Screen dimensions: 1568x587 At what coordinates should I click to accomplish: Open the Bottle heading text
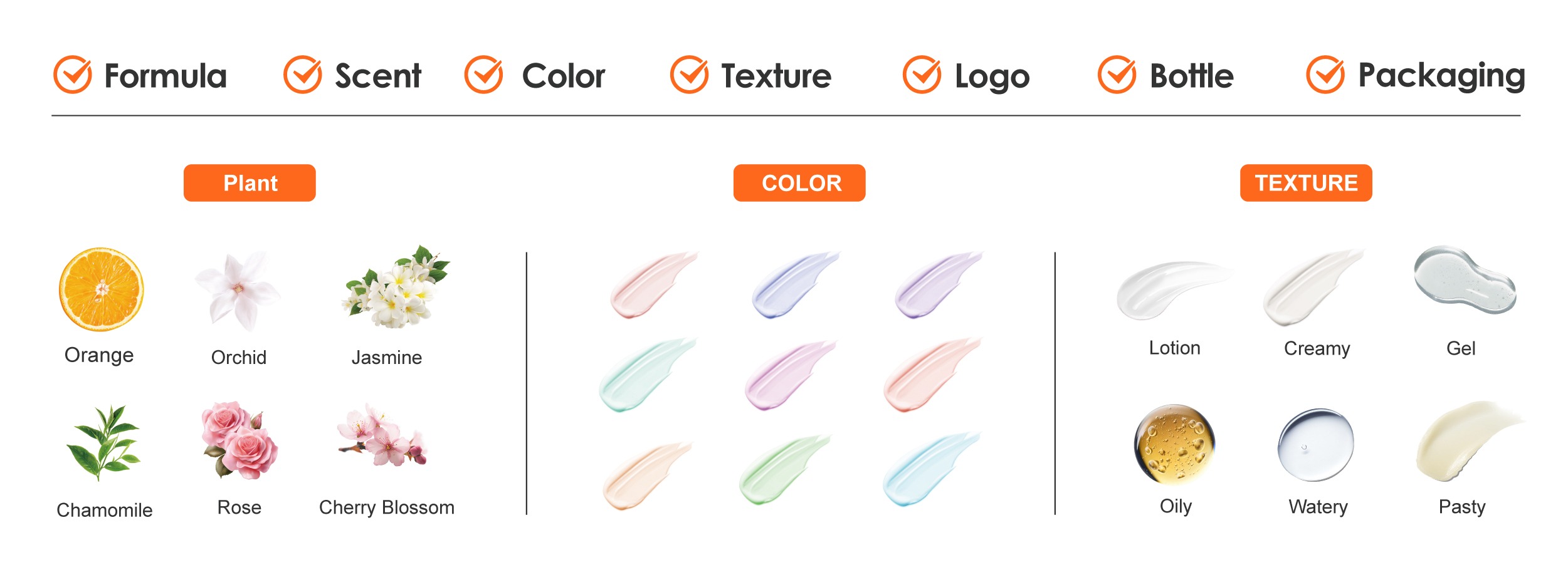coord(1192,76)
